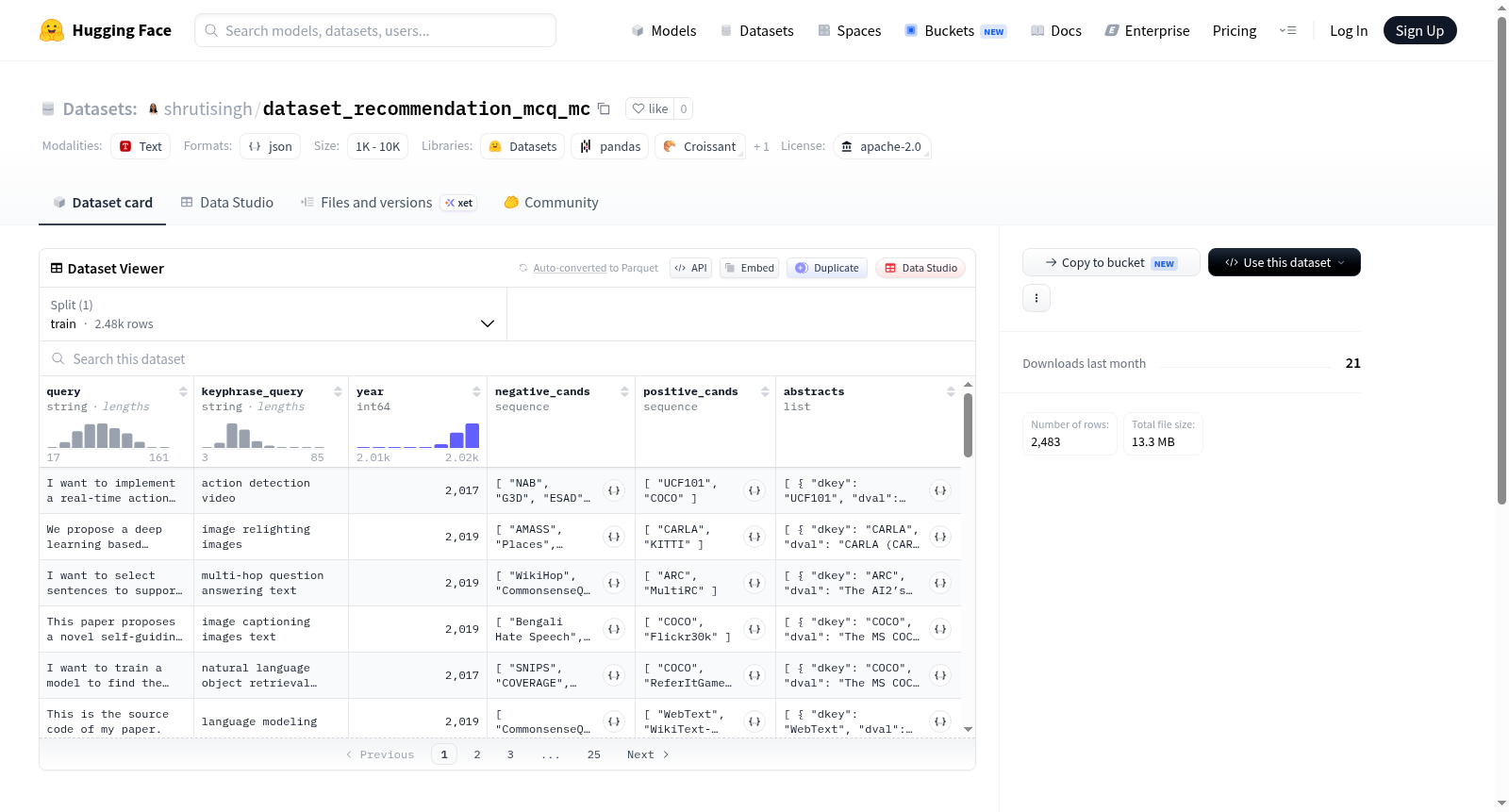Open the Datasets page

(x=756, y=30)
